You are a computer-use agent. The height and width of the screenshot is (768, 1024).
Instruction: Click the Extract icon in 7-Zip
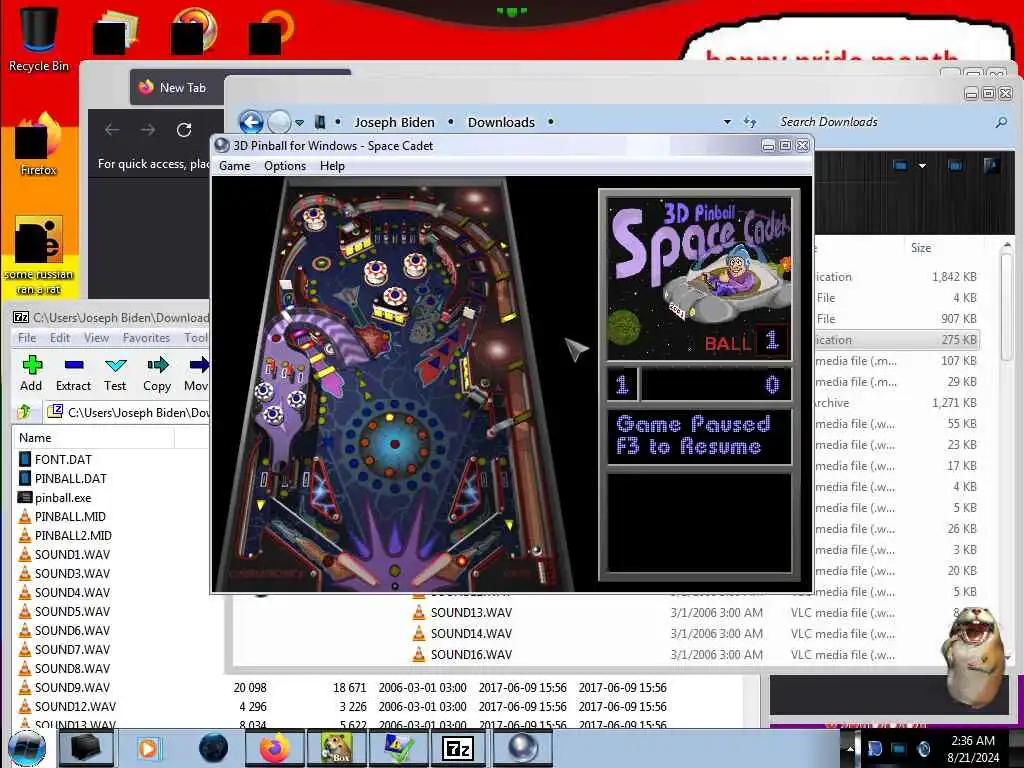pyautogui.click(x=74, y=365)
